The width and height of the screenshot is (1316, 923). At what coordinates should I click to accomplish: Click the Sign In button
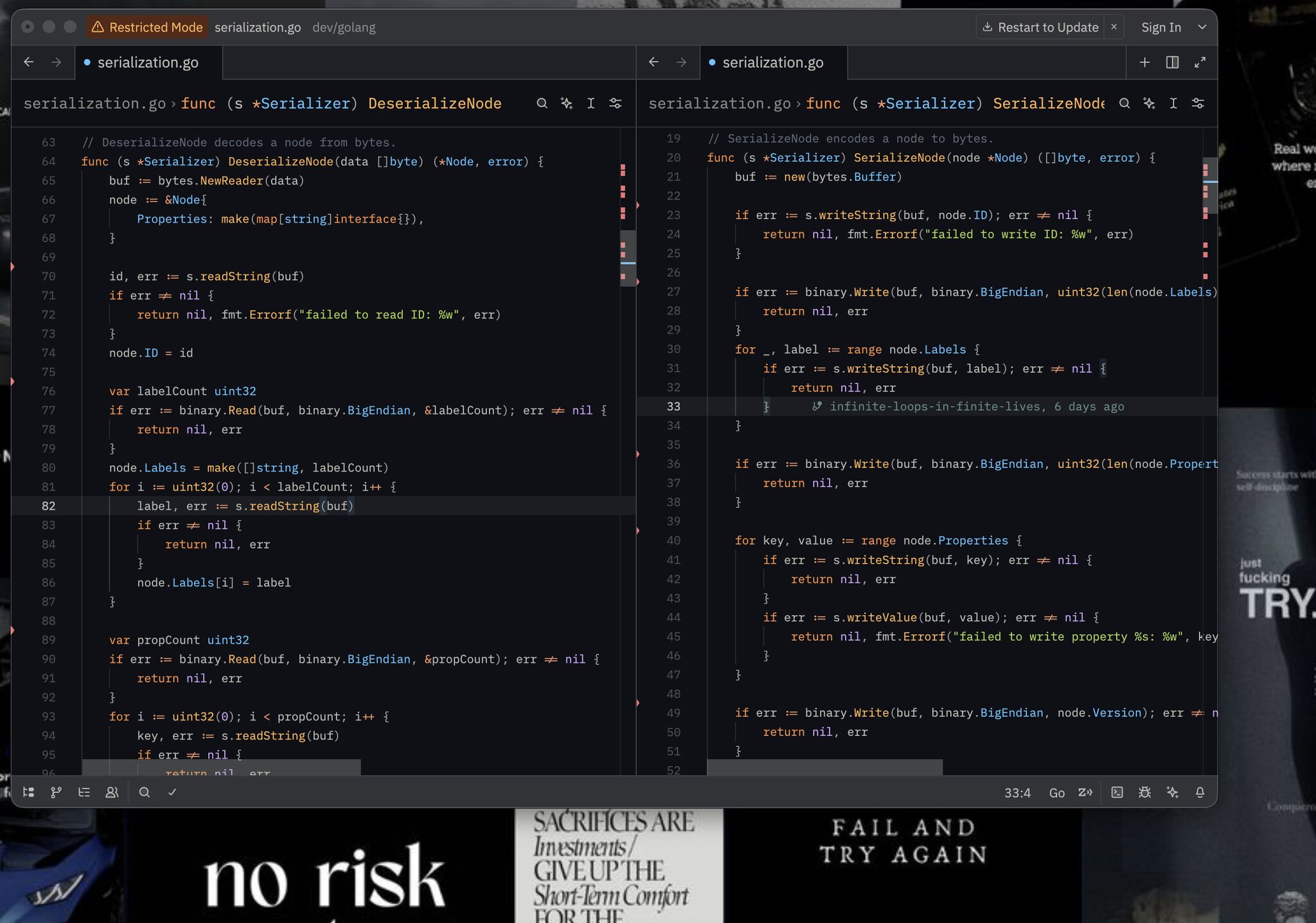(1161, 27)
